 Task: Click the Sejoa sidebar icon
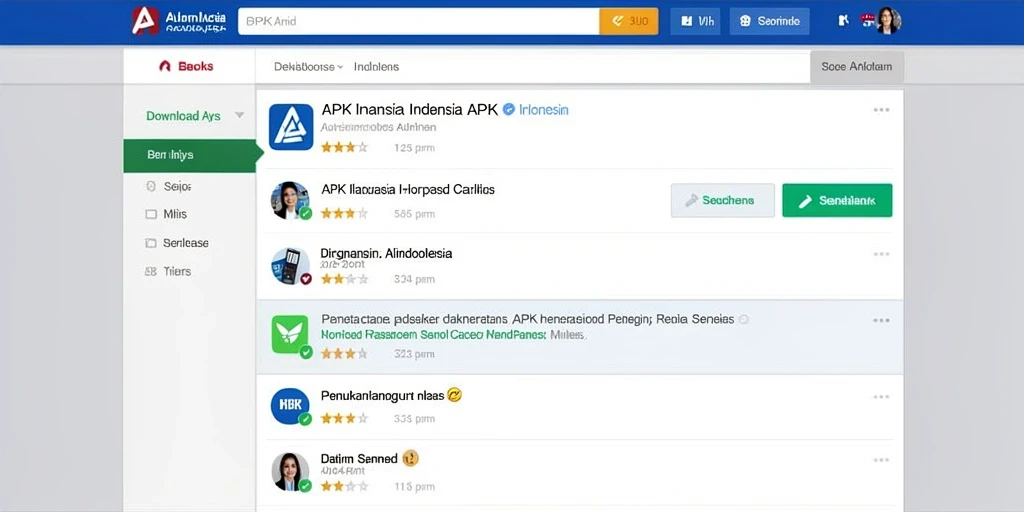tap(151, 187)
